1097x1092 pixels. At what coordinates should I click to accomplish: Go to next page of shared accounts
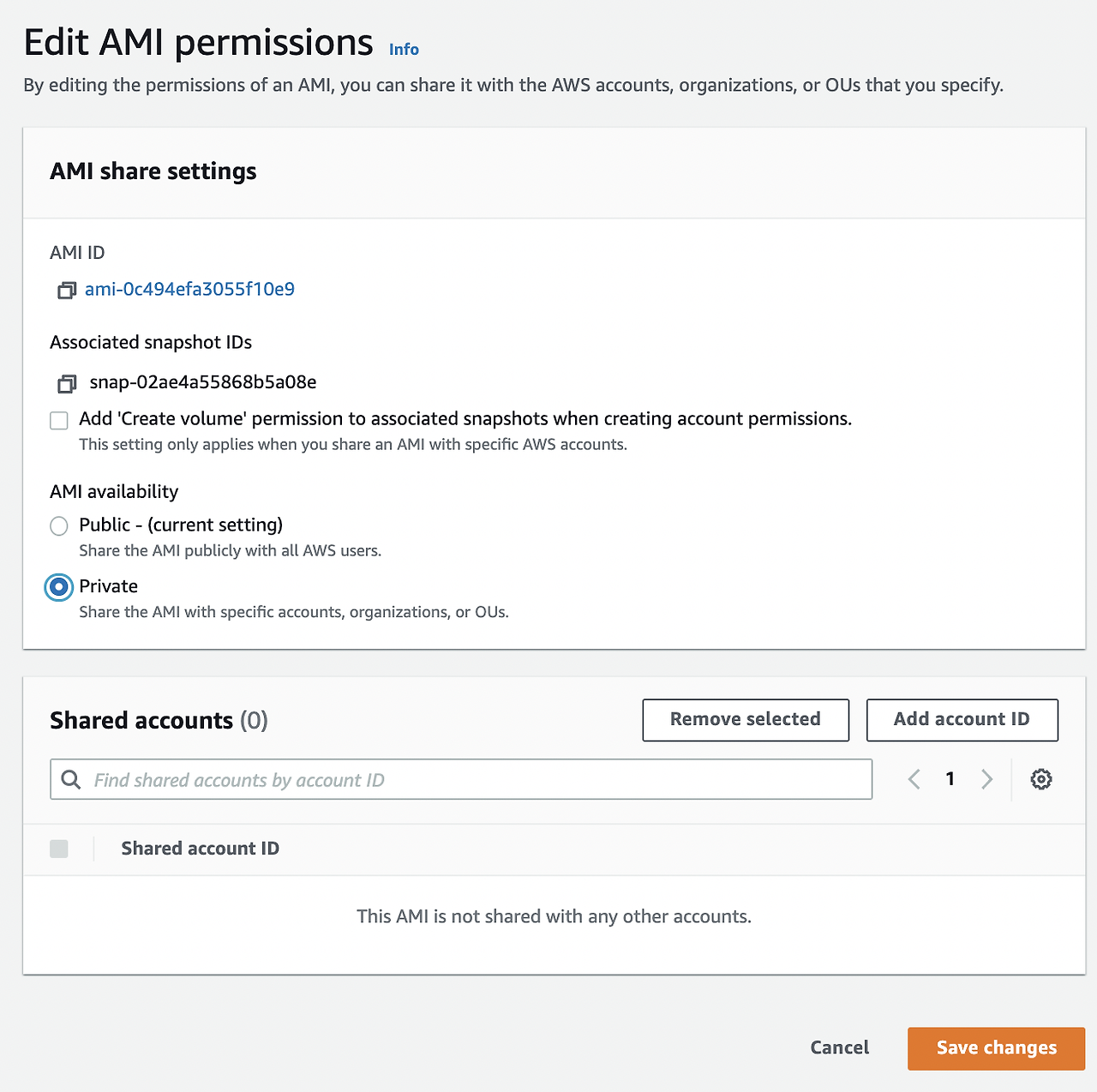(986, 779)
